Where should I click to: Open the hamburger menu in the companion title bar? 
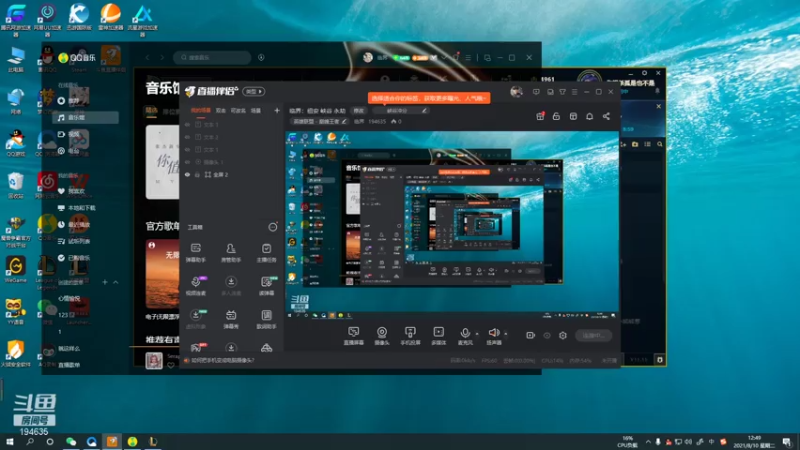pos(574,92)
